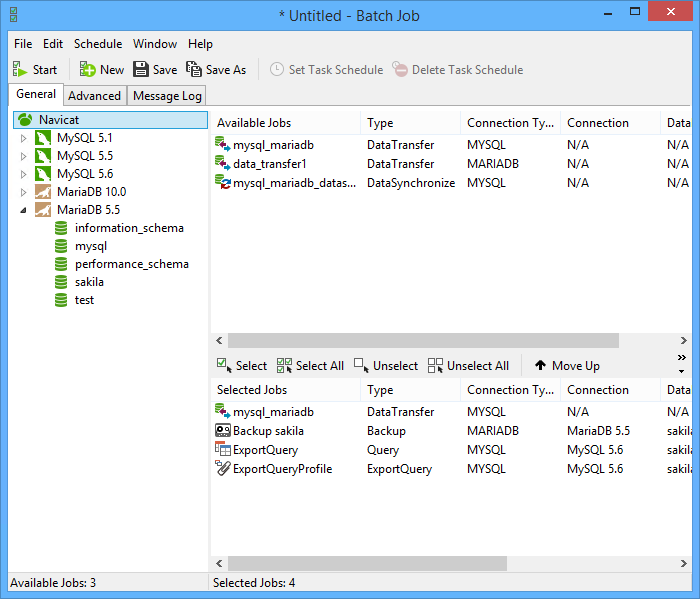The width and height of the screenshot is (700, 599).
Task: Click data_transfer1 job icon in Available Jobs
Action: [x=222, y=163]
